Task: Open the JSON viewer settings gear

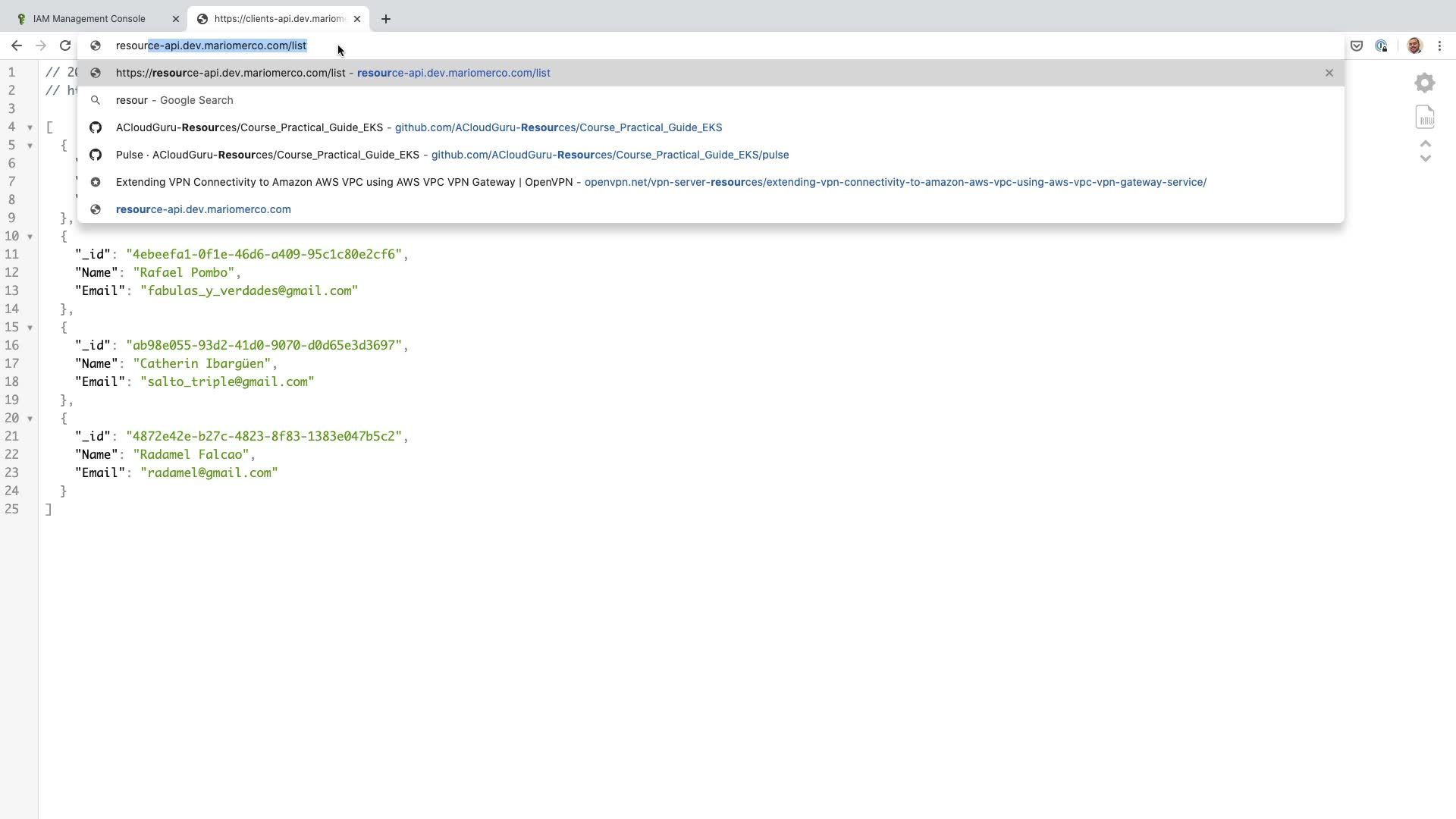Action: 1425,83
